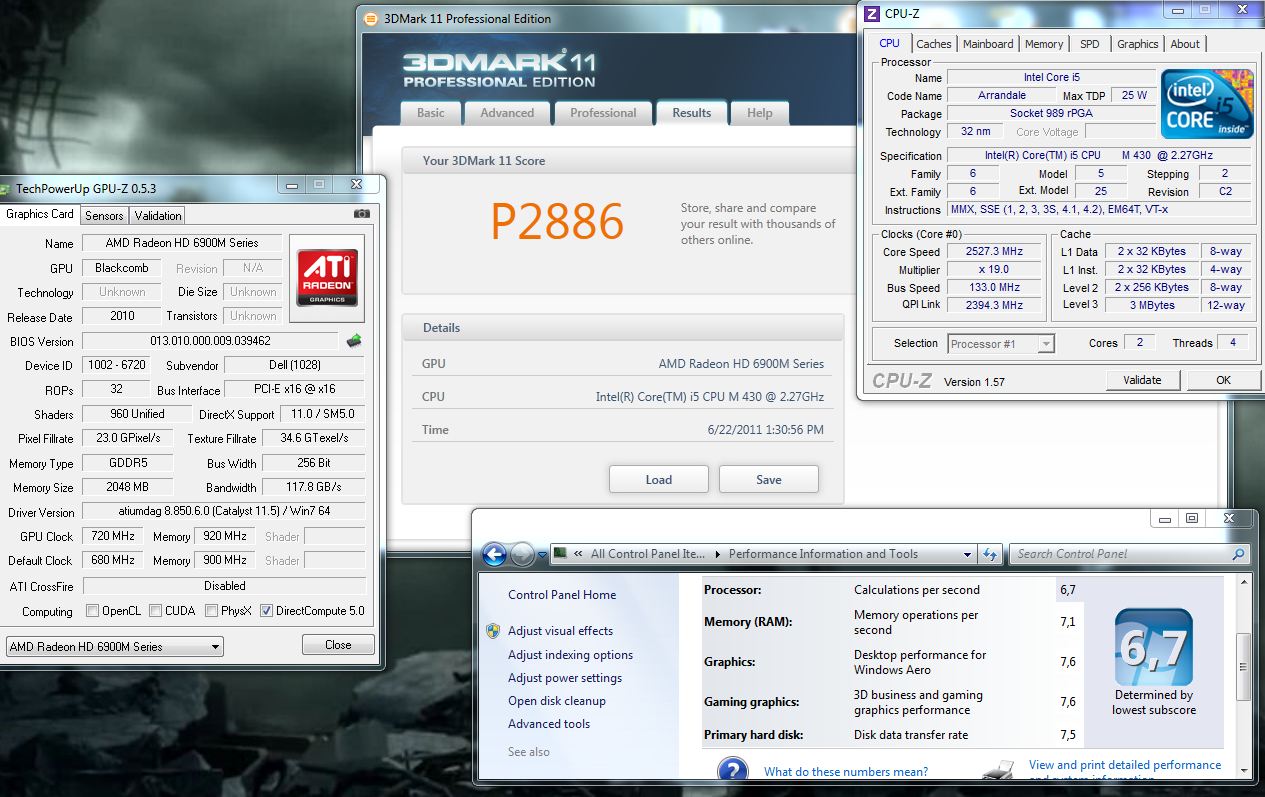Click the ATI Radeon Graphics logo

tap(326, 278)
